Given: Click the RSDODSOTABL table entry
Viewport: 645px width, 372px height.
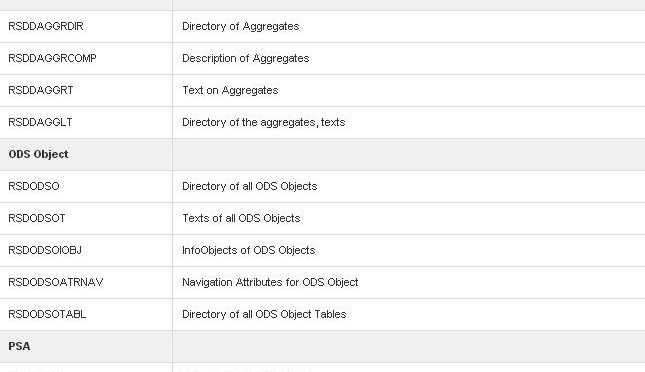Looking at the screenshot, I should (47, 315).
